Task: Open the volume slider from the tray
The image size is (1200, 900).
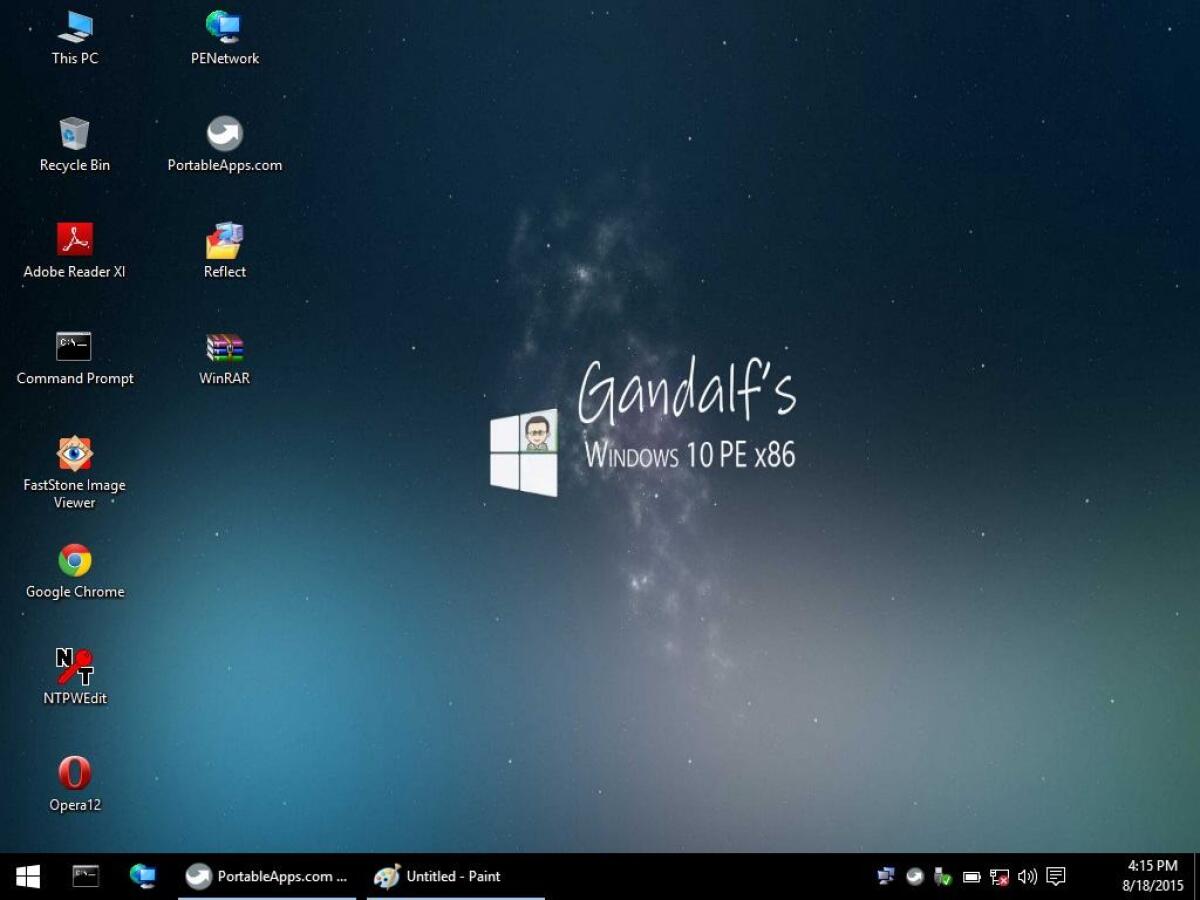Action: click(x=1026, y=876)
